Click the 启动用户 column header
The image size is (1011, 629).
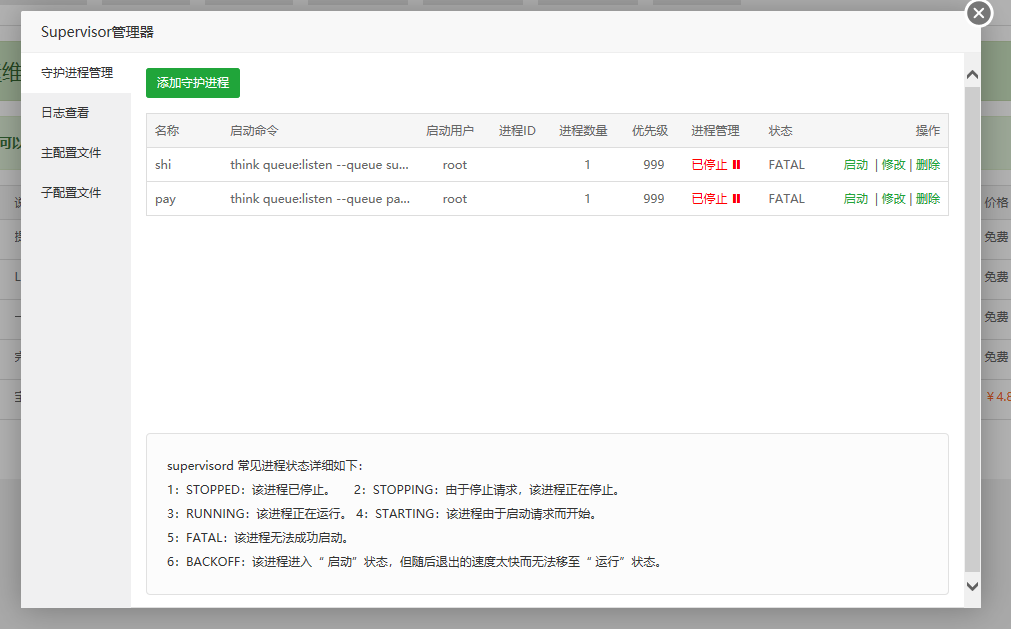[449, 131]
